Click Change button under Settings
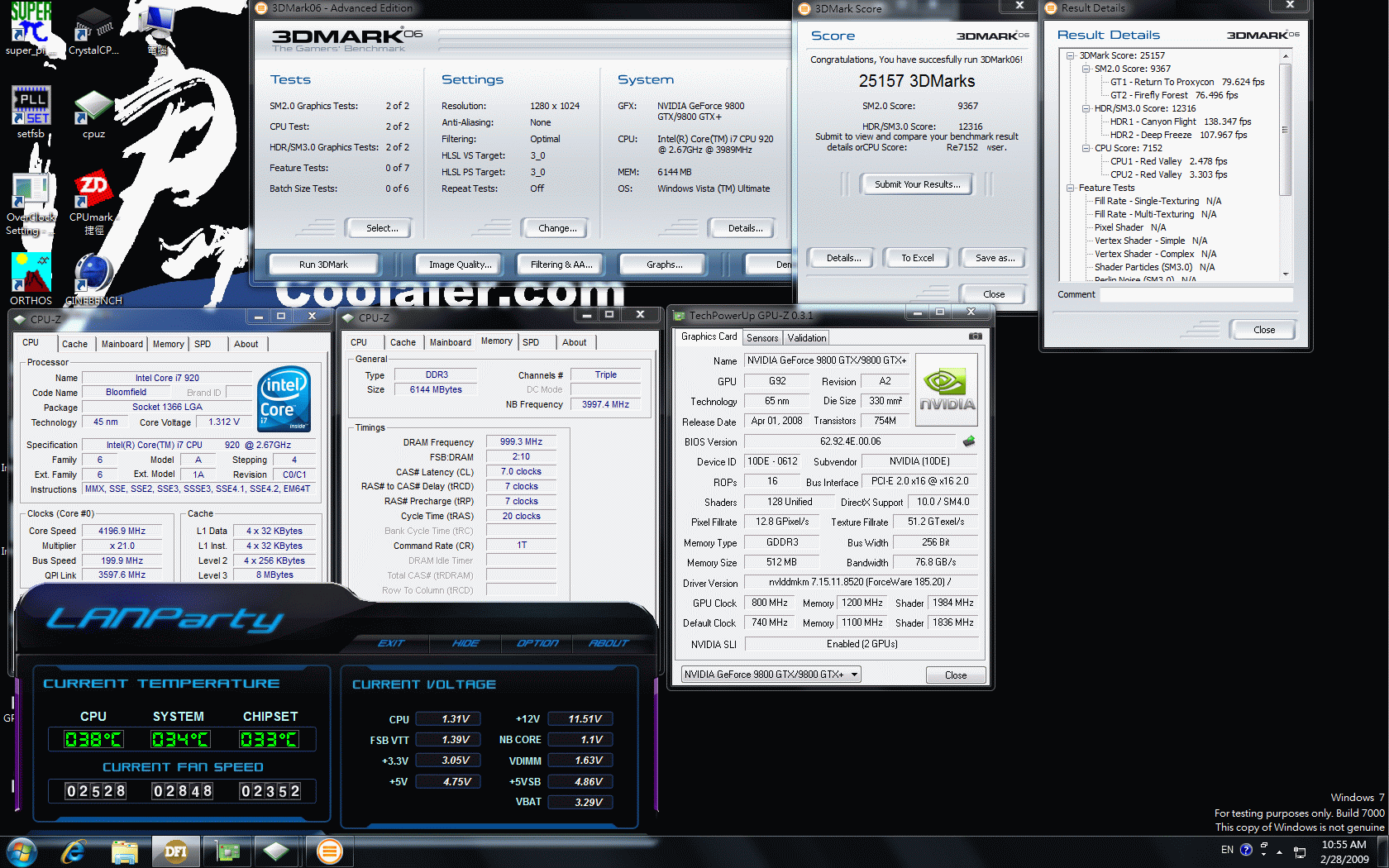Screen dimensions: 1389x868 (x=557, y=228)
